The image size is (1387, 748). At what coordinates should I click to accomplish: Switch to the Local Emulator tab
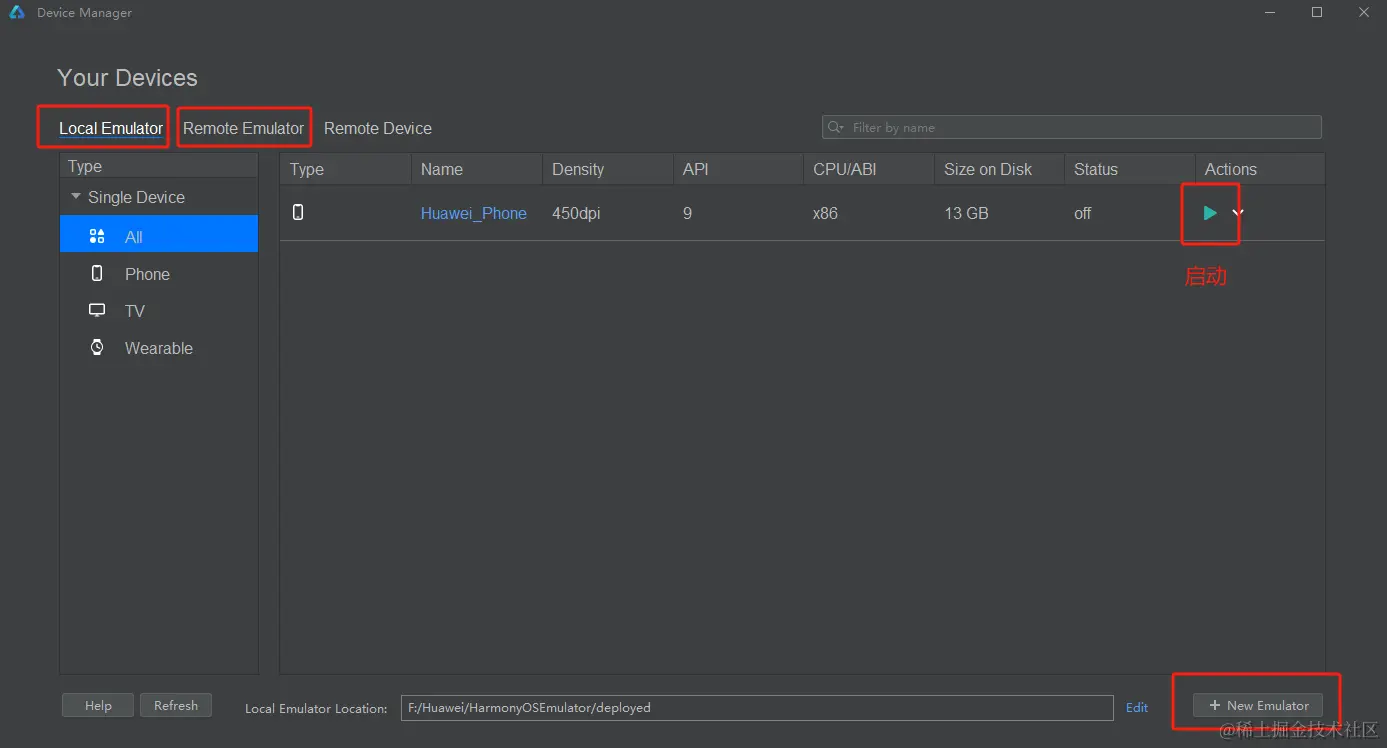111,128
